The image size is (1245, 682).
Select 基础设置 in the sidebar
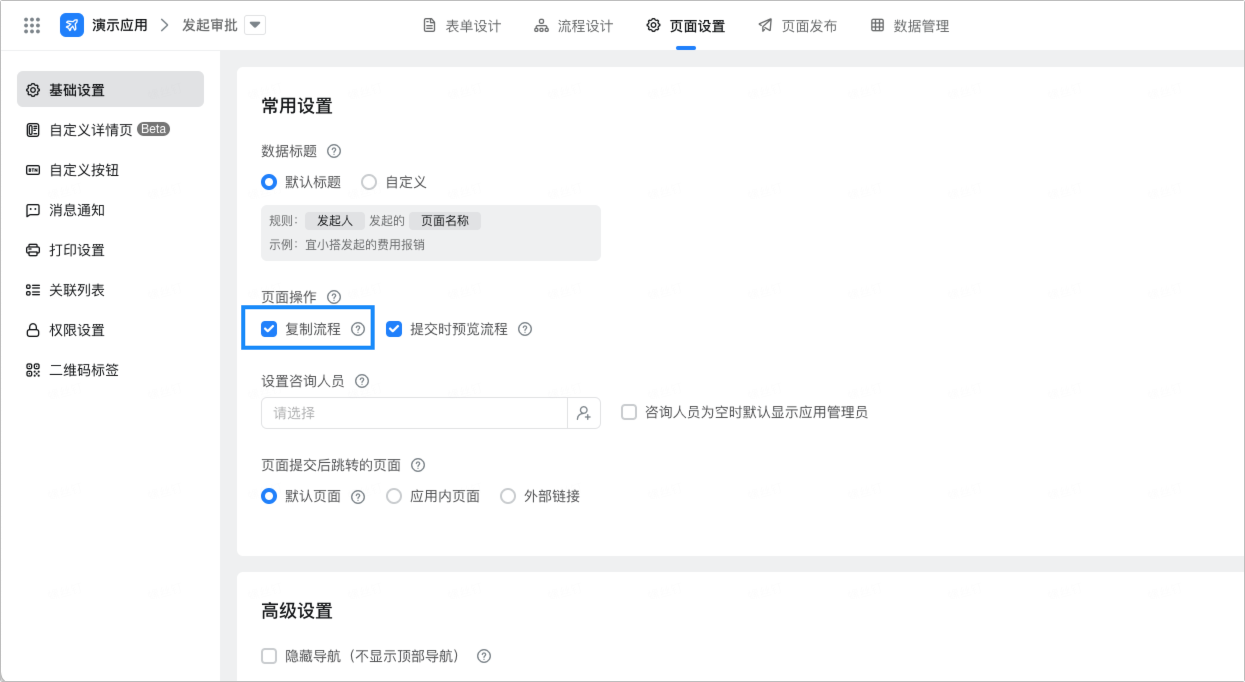tap(111, 90)
